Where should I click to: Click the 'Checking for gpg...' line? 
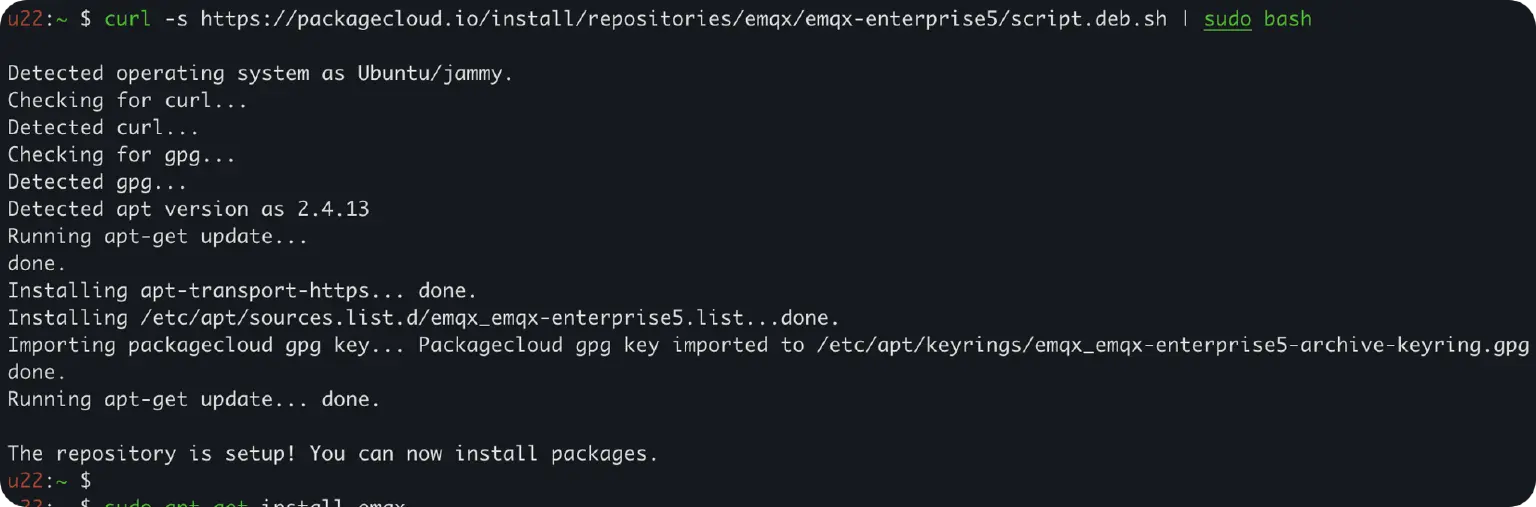tap(121, 155)
